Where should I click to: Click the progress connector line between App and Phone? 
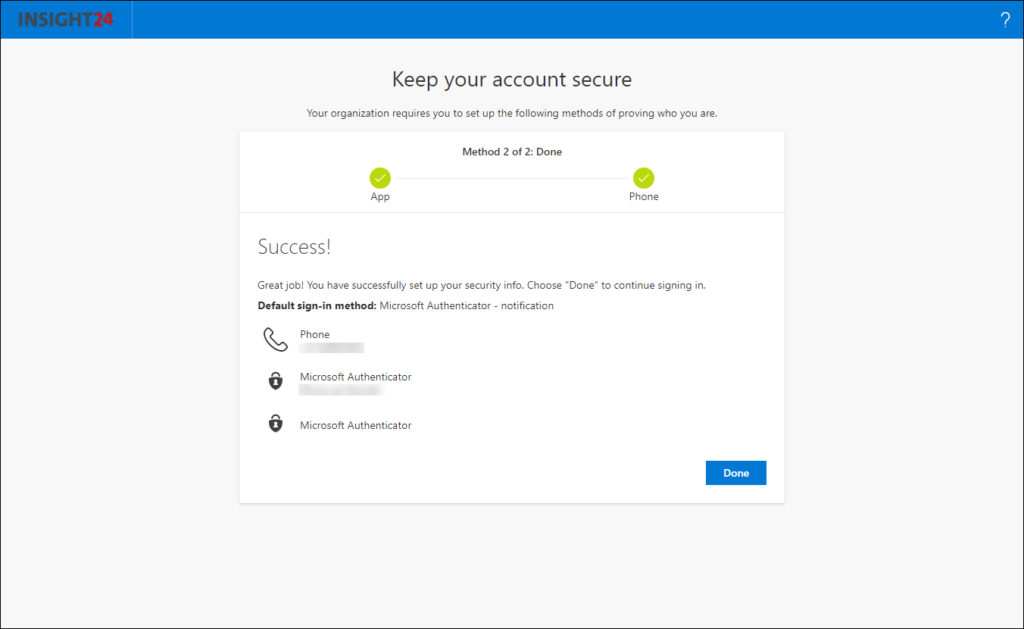click(511, 178)
